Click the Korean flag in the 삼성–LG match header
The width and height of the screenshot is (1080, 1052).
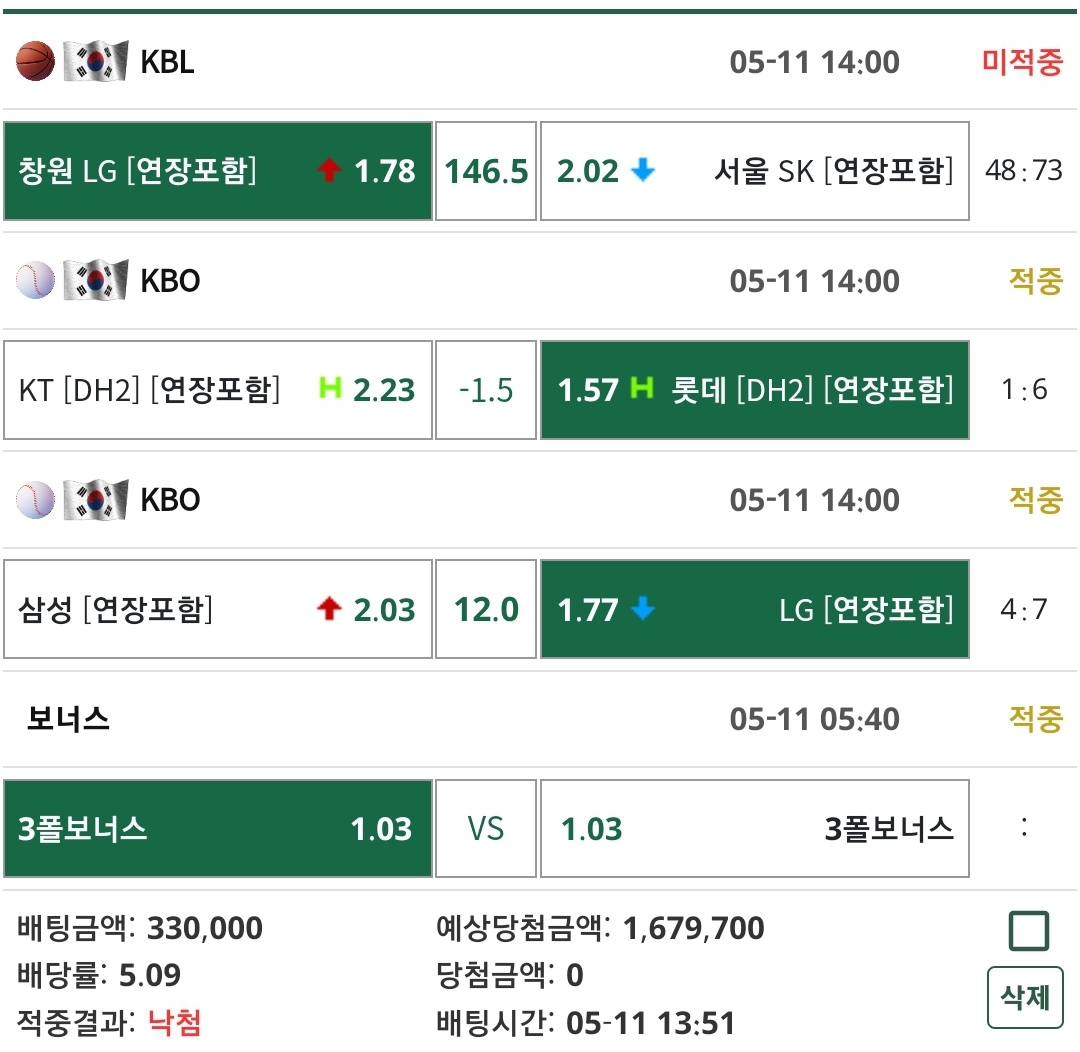[x=95, y=500]
